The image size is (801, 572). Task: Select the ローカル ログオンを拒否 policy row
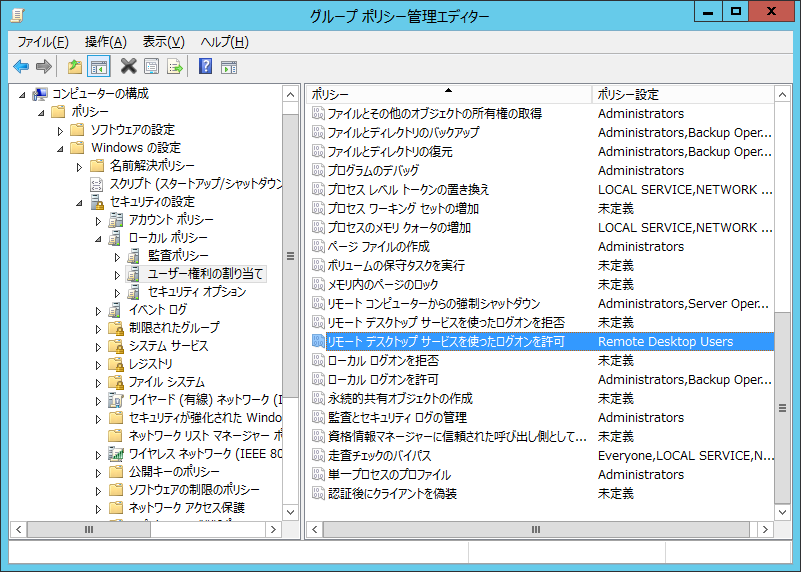pos(383,361)
